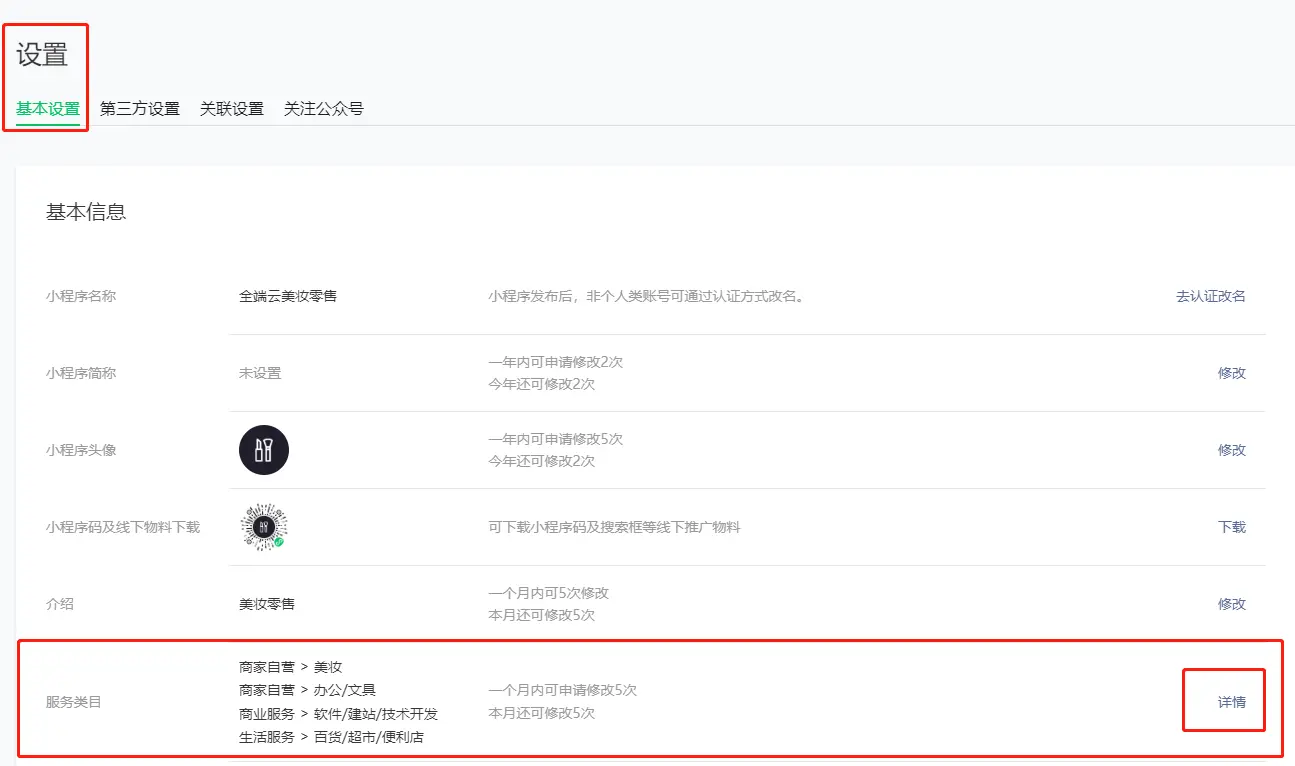This screenshot has height=766, width=1295.
Task: Download the mini program code via 下载
Action: (1231, 527)
